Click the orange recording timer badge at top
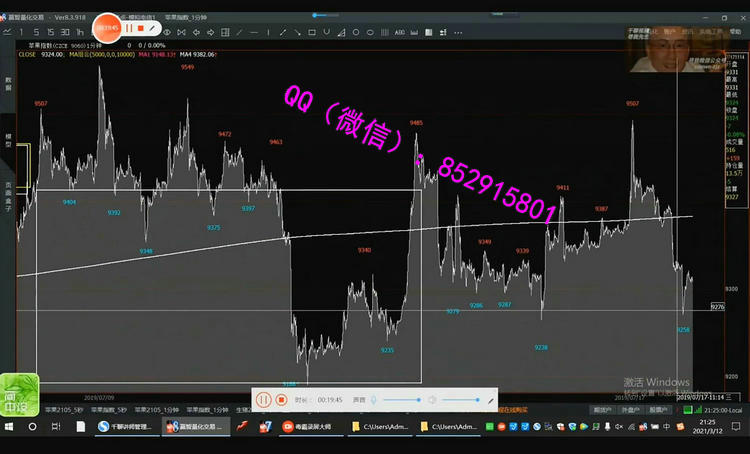 pyautogui.click(x=107, y=28)
